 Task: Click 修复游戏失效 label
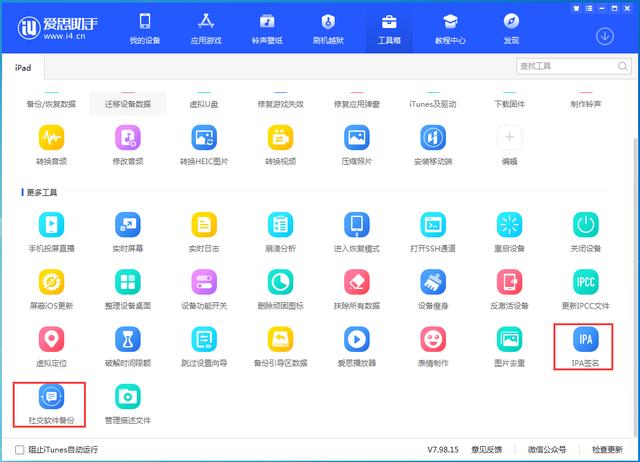(x=280, y=104)
